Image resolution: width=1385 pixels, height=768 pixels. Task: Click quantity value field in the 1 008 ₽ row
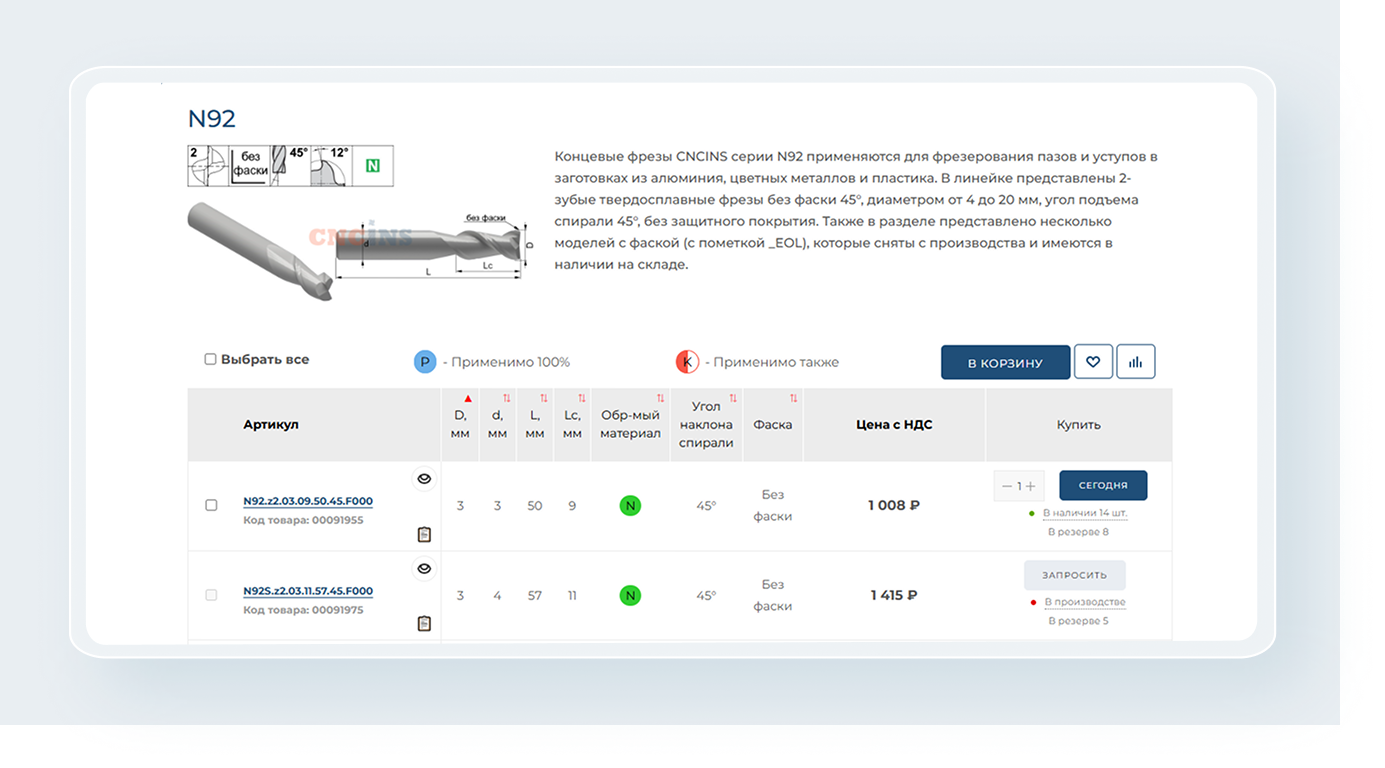(x=1019, y=486)
